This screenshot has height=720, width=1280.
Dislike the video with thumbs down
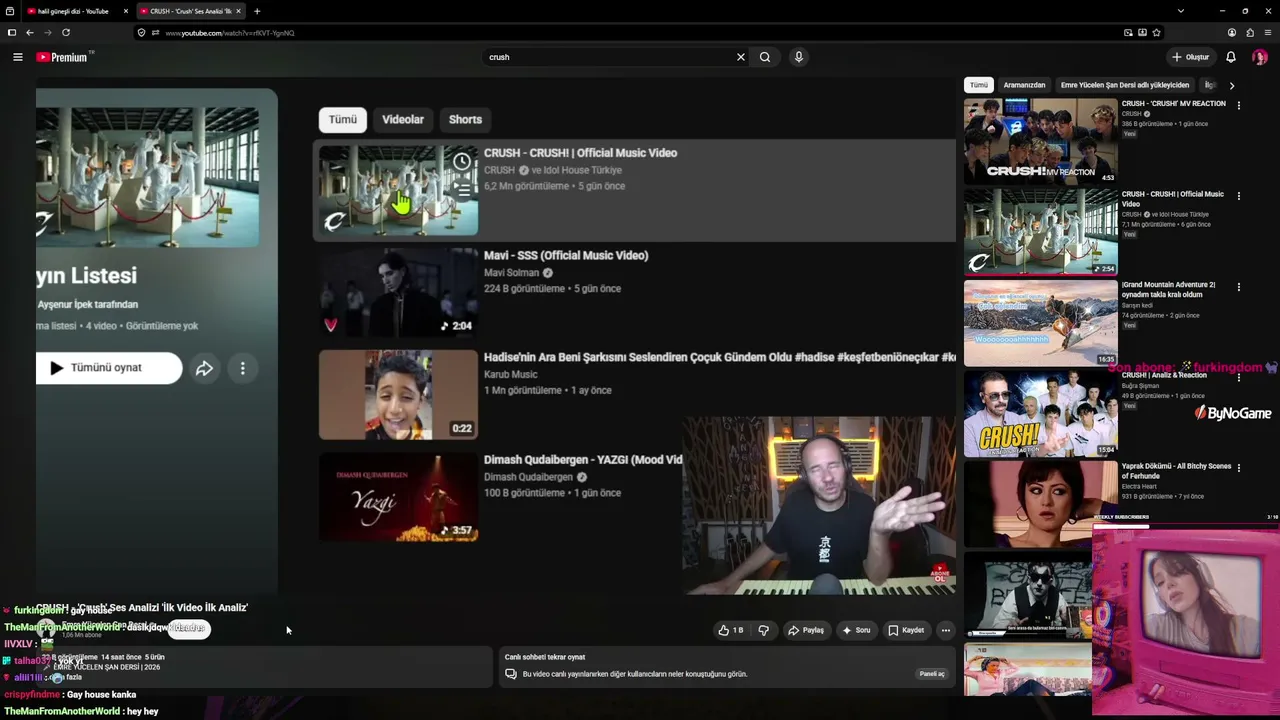(x=763, y=630)
